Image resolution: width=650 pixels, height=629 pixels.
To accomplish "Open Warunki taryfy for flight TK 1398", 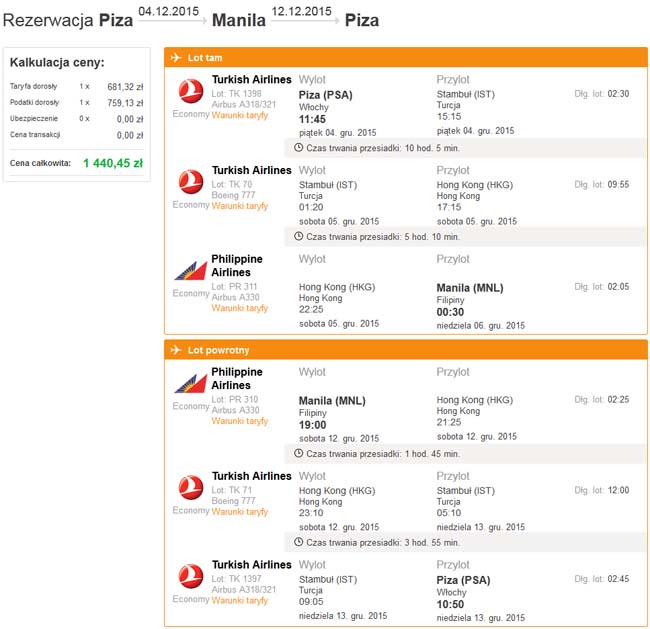I will [240, 115].
